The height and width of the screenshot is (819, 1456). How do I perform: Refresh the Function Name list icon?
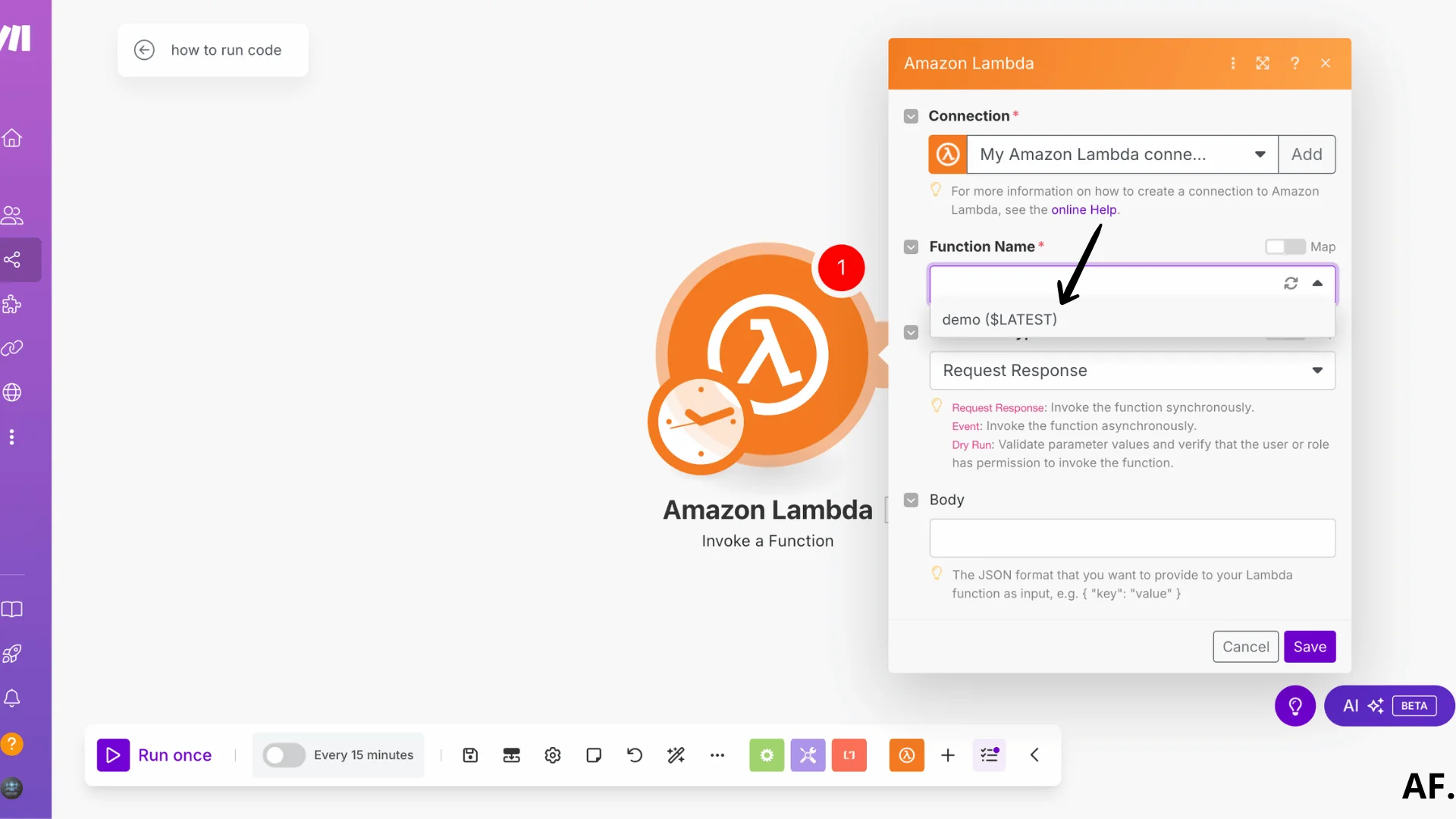click(x=1291, y=284)
